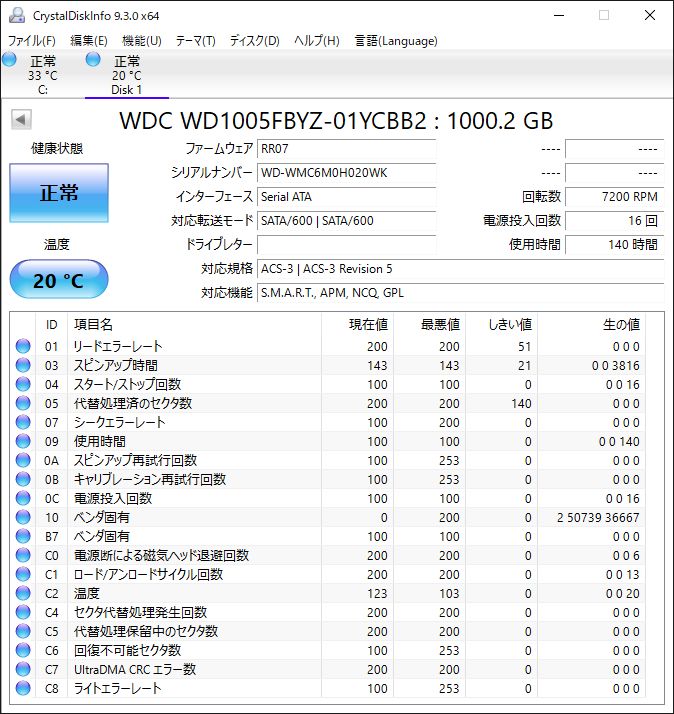Click the transfer mode field SATA/600 | SATA/600
Viewport: 674px width, 714px height.
[347, 221]
